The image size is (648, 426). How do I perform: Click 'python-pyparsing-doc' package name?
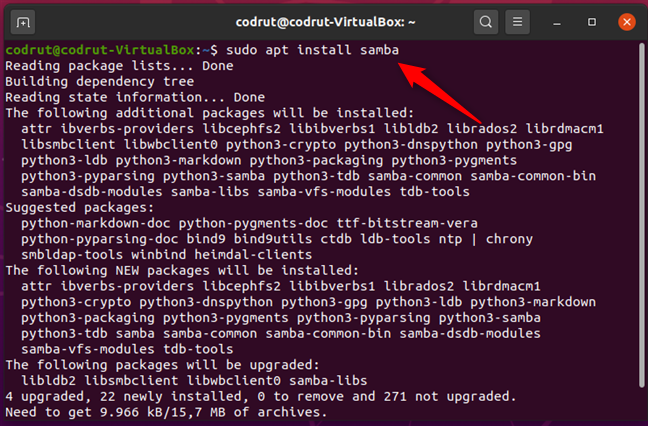pos(100,239)
